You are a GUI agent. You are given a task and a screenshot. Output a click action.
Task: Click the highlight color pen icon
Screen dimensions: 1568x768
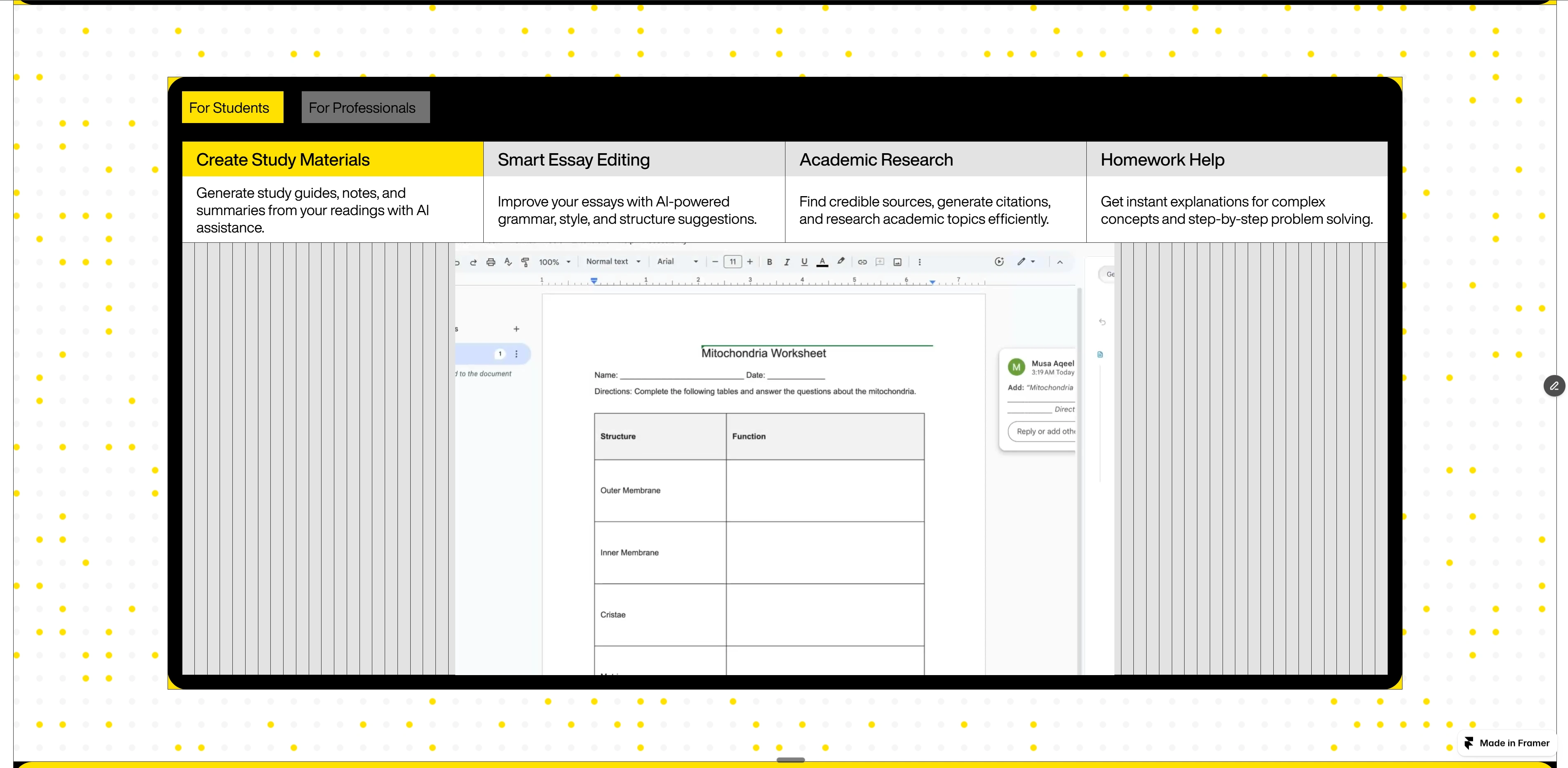[x=841, y=261]
